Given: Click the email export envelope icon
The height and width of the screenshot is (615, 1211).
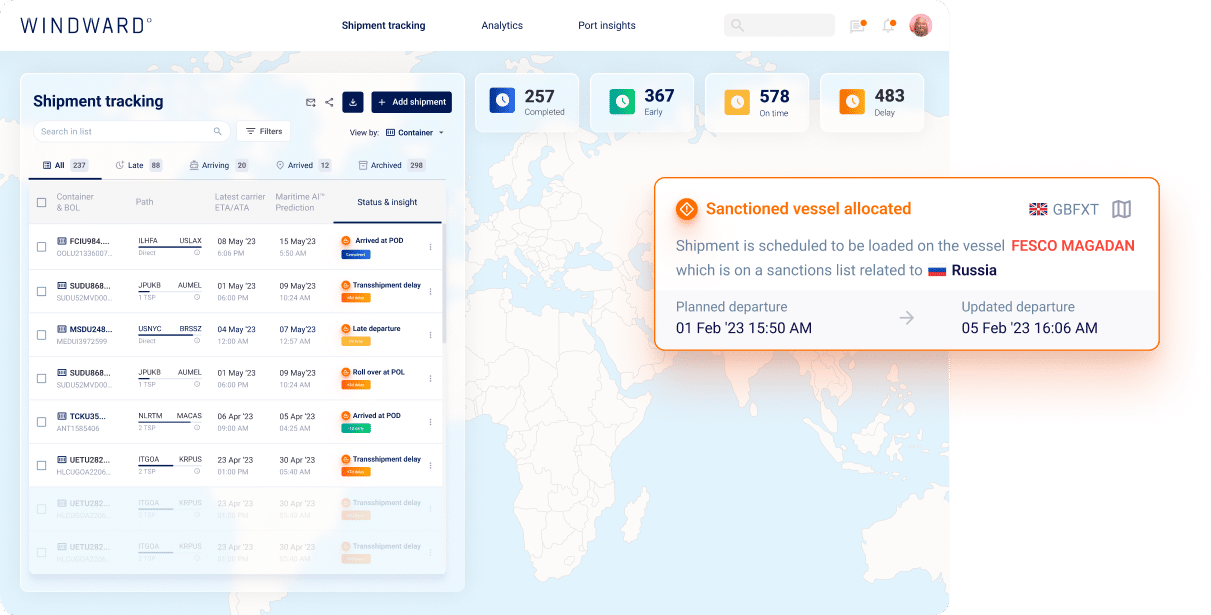Looking at the screenshot, I should (x=310, y=102).
